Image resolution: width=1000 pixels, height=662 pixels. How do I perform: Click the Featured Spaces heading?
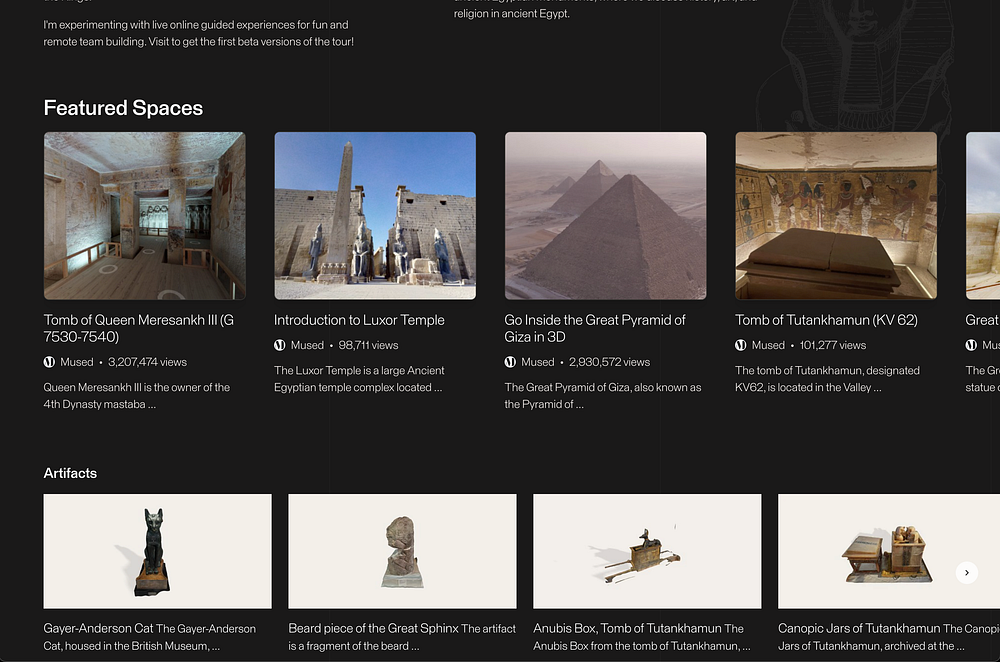(x=123, y=108)
